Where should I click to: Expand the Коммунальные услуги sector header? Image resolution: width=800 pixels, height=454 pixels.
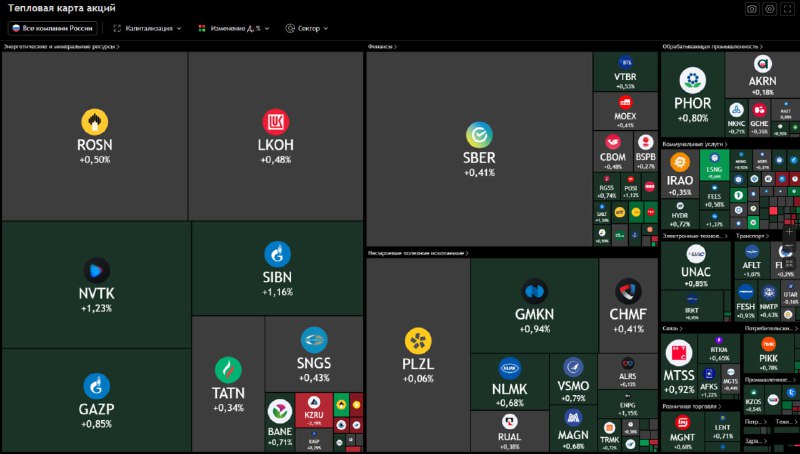pyautogui.click(x=695, y=144)
